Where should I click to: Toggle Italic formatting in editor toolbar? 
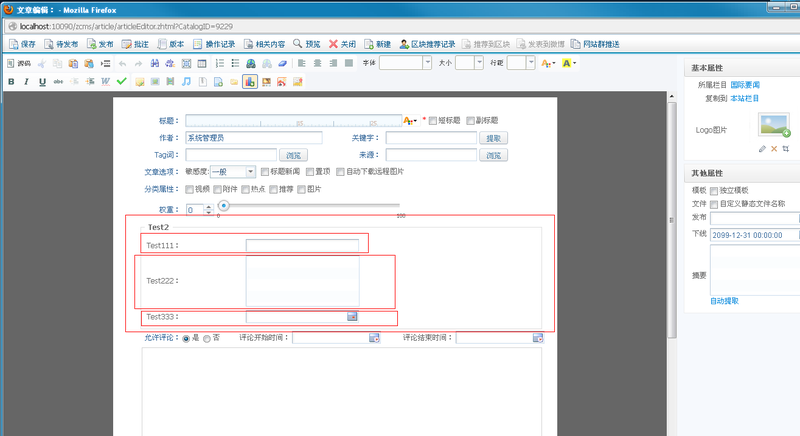(x=27, y=81)
